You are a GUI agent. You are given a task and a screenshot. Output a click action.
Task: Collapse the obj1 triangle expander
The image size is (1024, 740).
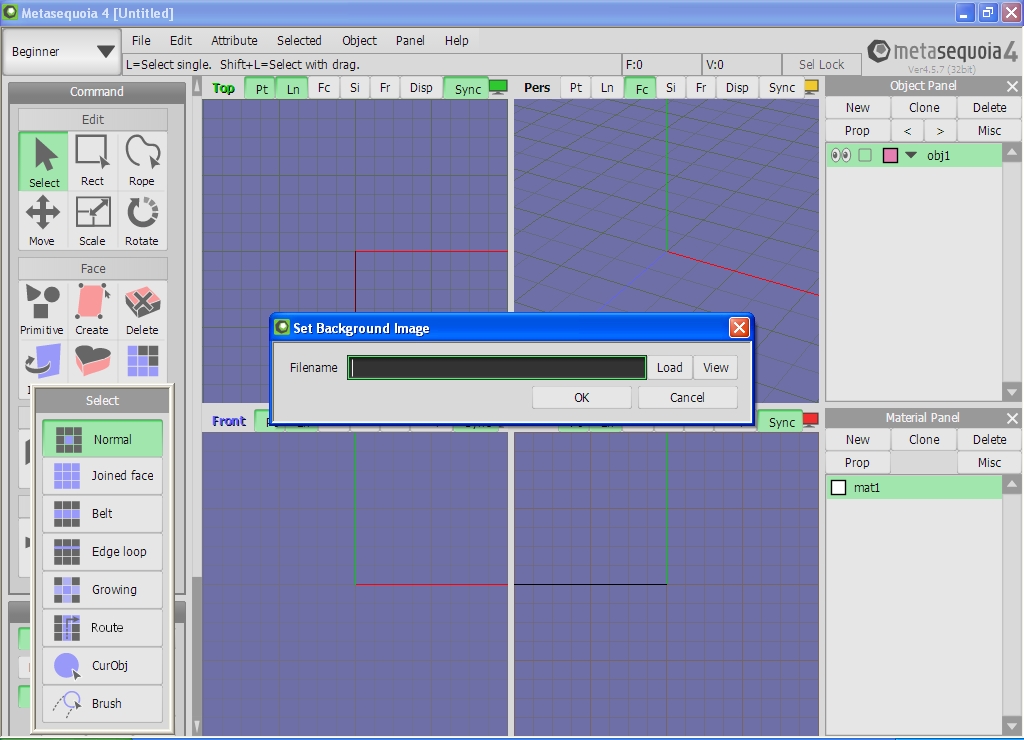[x=911, y=155]
